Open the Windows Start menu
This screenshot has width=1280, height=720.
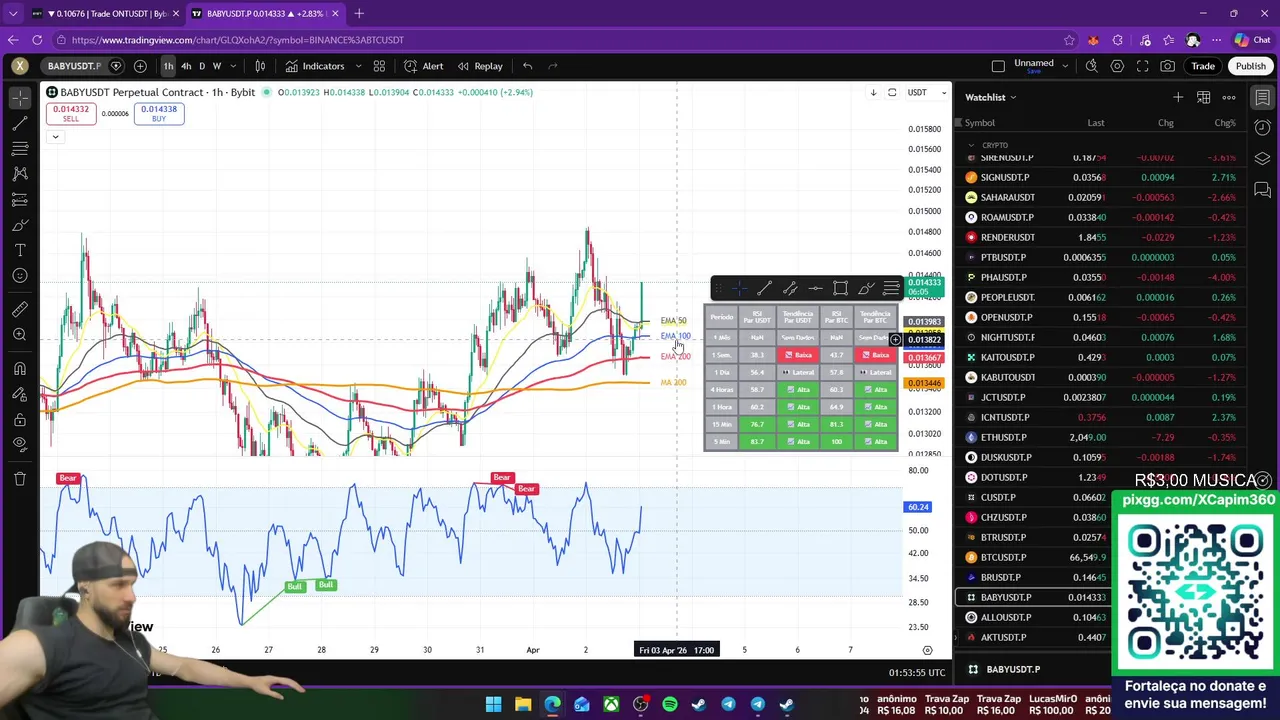493,705
